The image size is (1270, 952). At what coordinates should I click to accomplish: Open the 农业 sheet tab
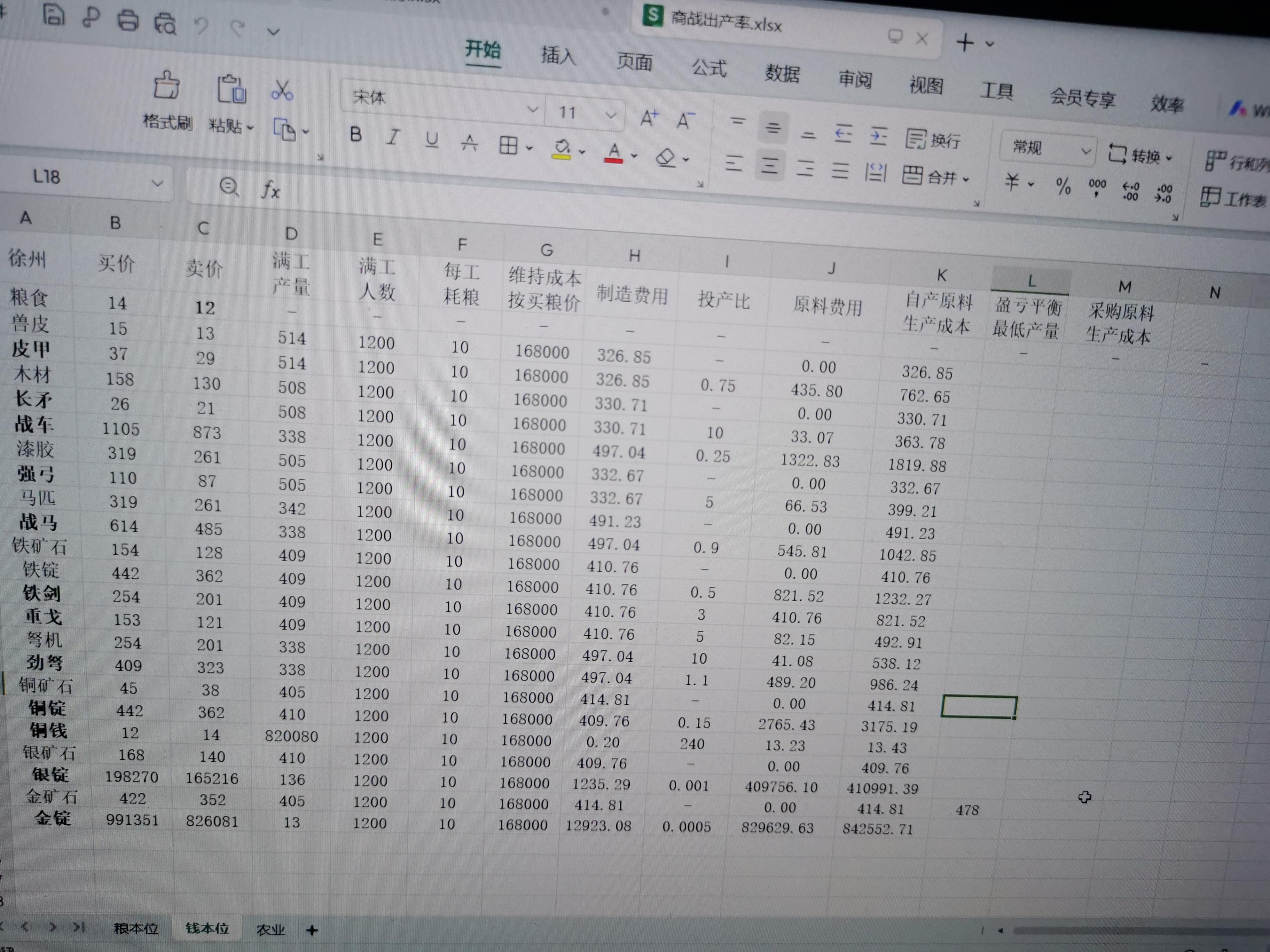point(271,929)
